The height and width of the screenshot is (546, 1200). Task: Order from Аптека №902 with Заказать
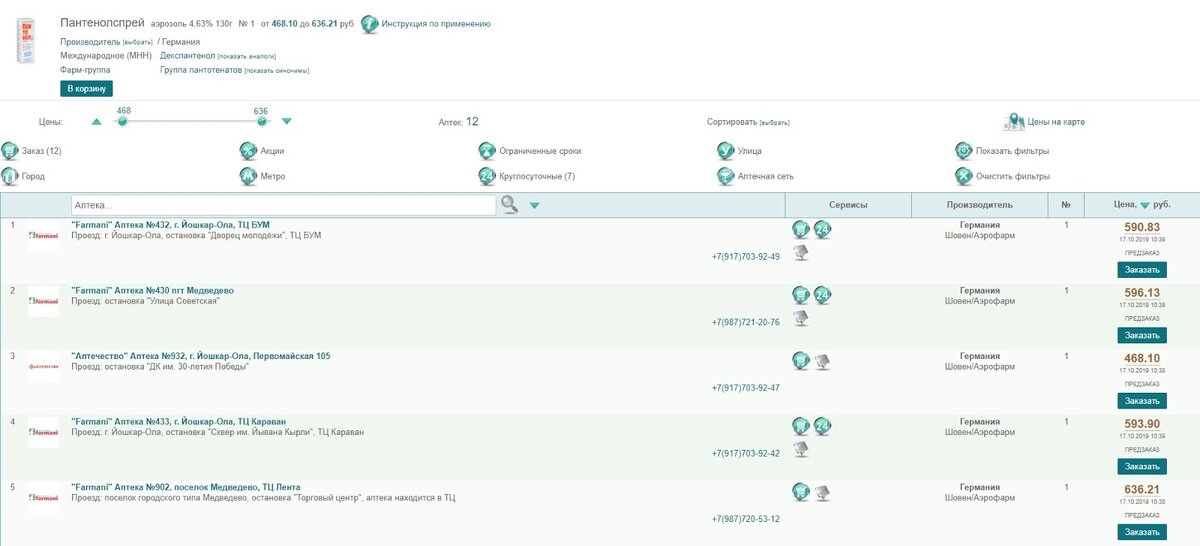point(1141,532)
